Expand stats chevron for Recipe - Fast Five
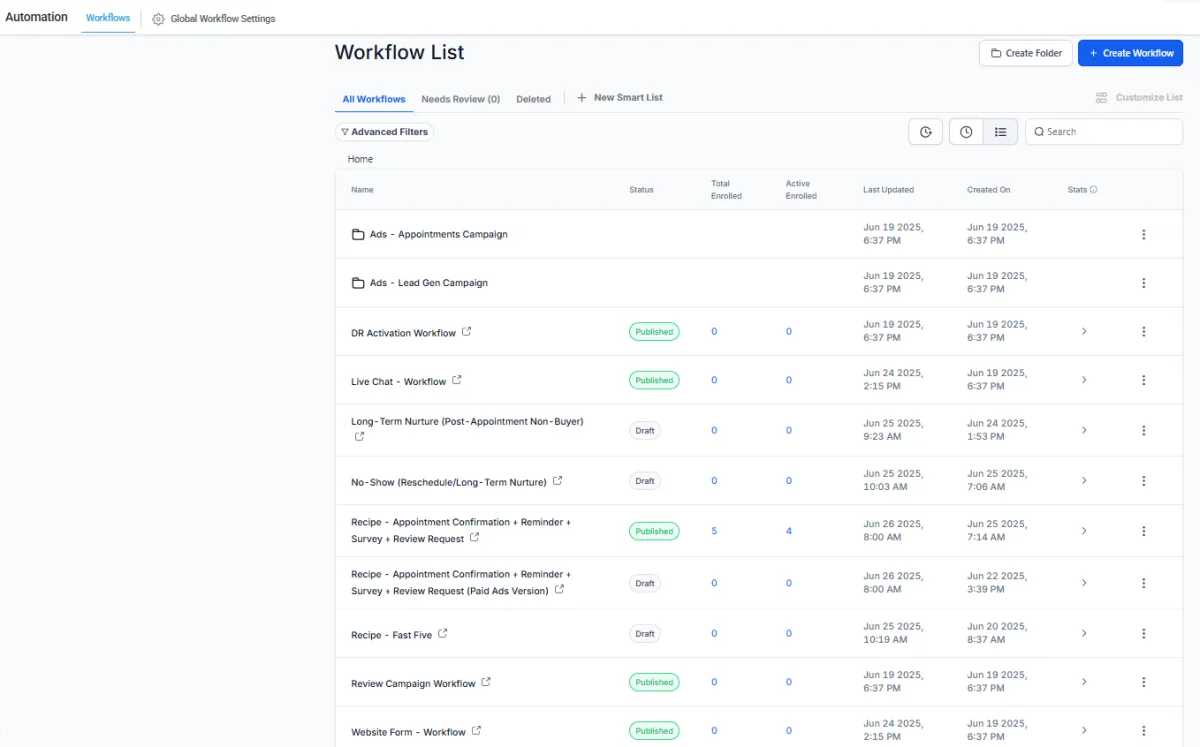The height and width of the screenshot is (747, 1200). click(x=1084, y=634)
